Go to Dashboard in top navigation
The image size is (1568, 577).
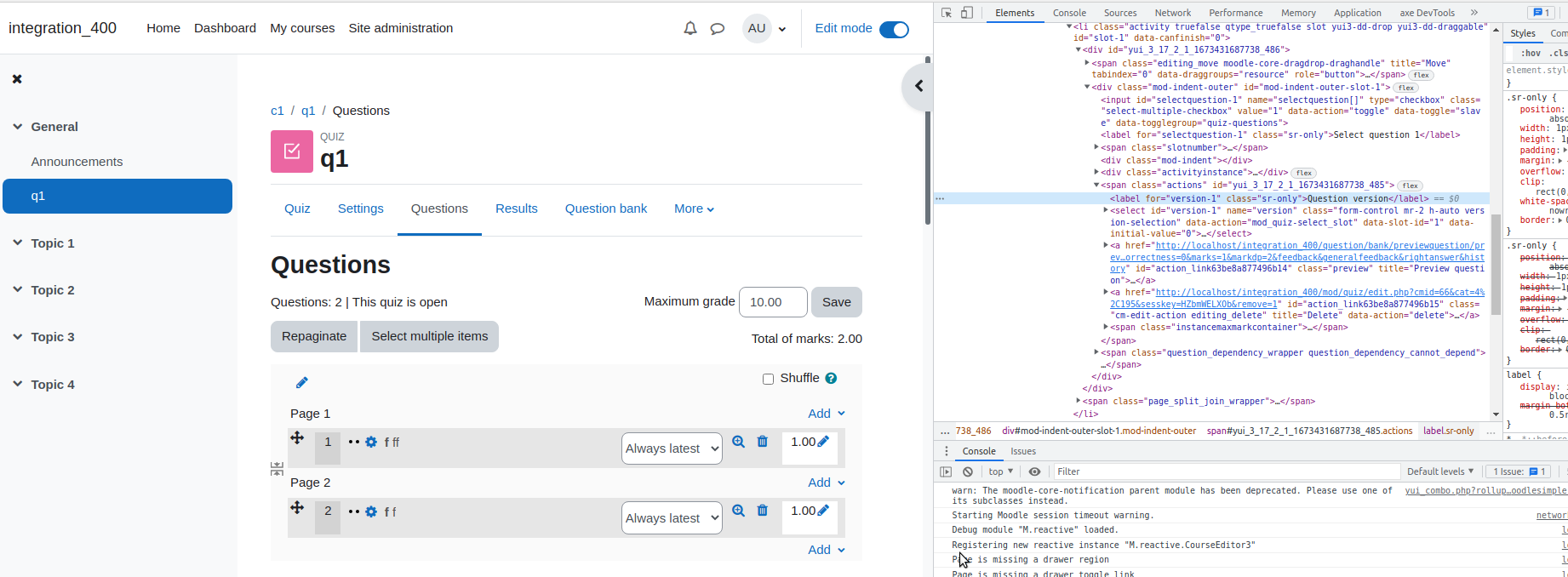pos(225,28)
